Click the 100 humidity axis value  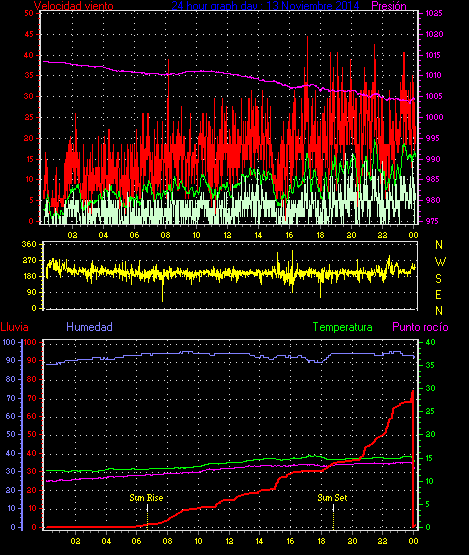[9, 342]
